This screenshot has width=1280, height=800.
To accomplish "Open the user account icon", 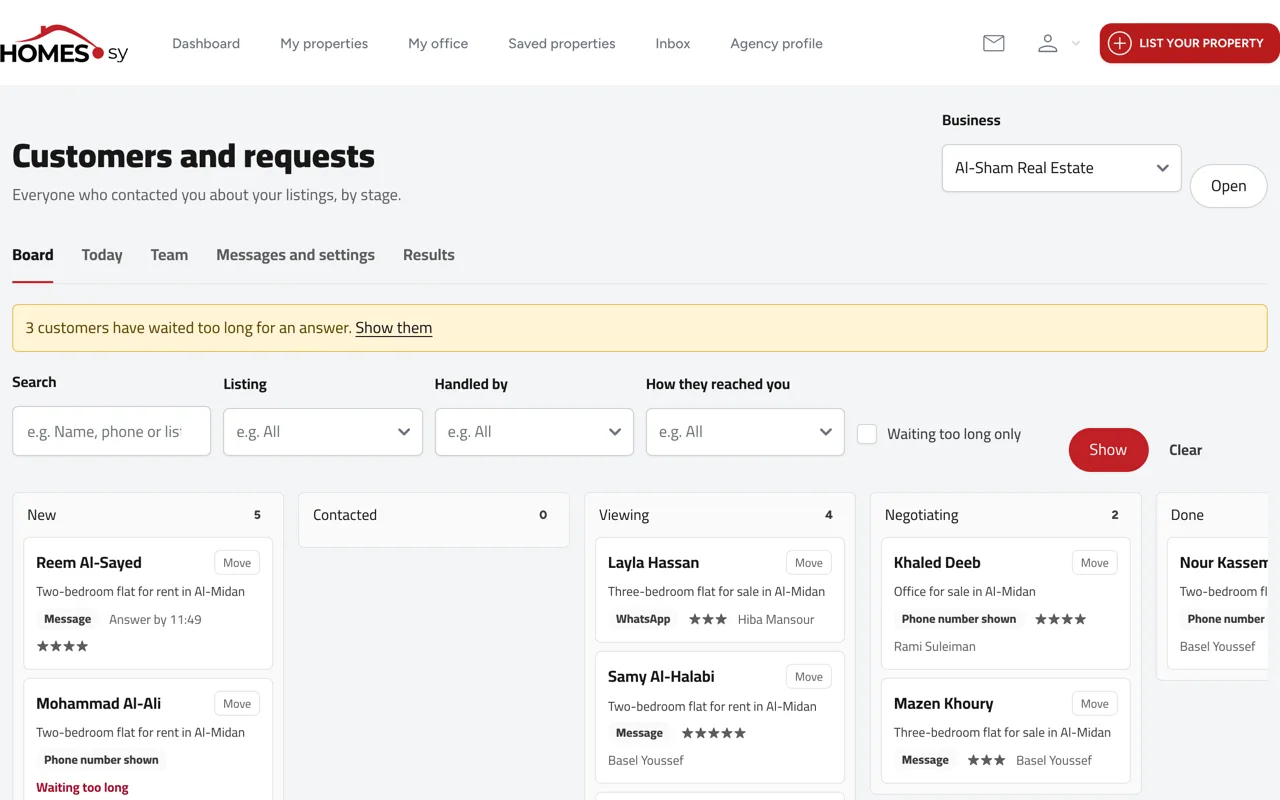I will (x=1047, y=43).
